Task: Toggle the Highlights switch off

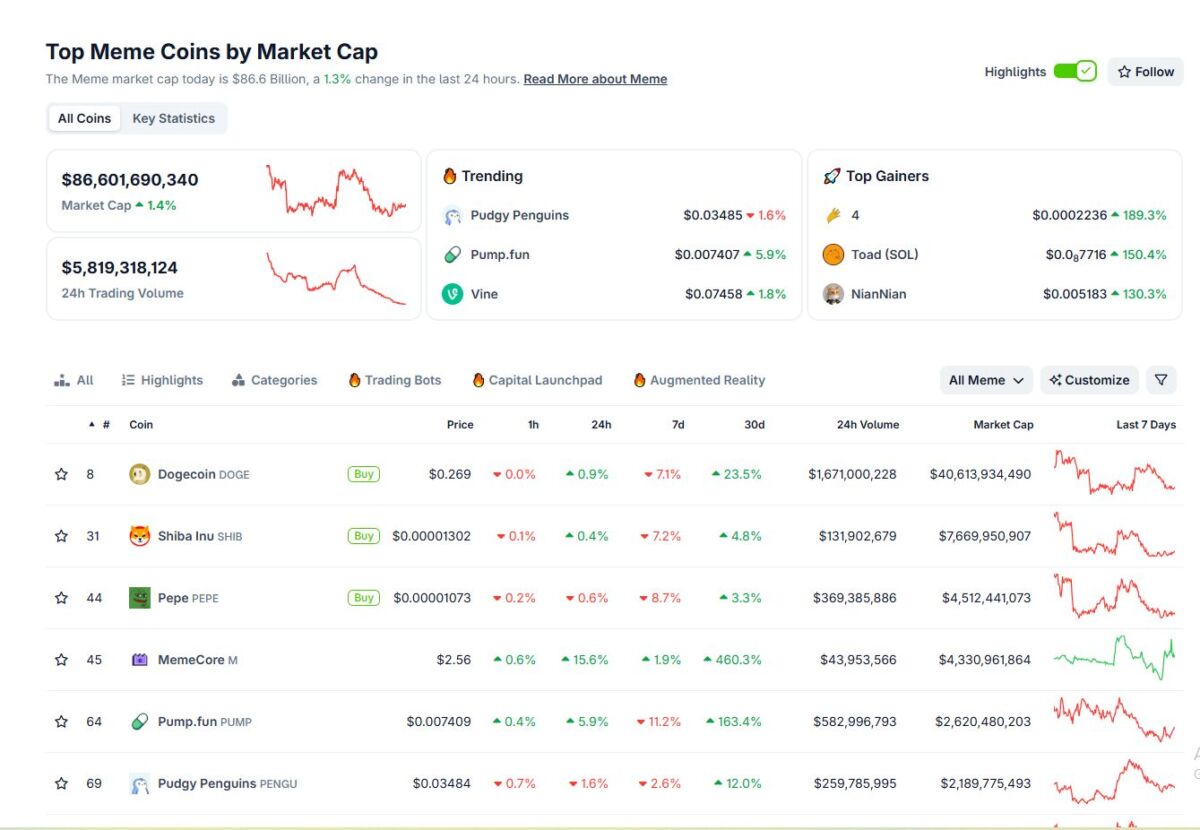Action: pos(1075,72)
